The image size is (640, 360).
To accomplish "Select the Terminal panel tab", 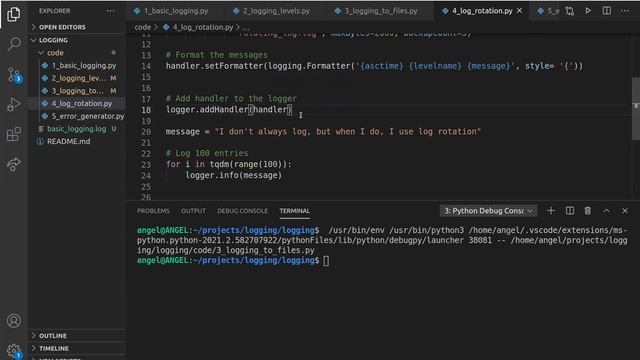I will click(295, 211).
